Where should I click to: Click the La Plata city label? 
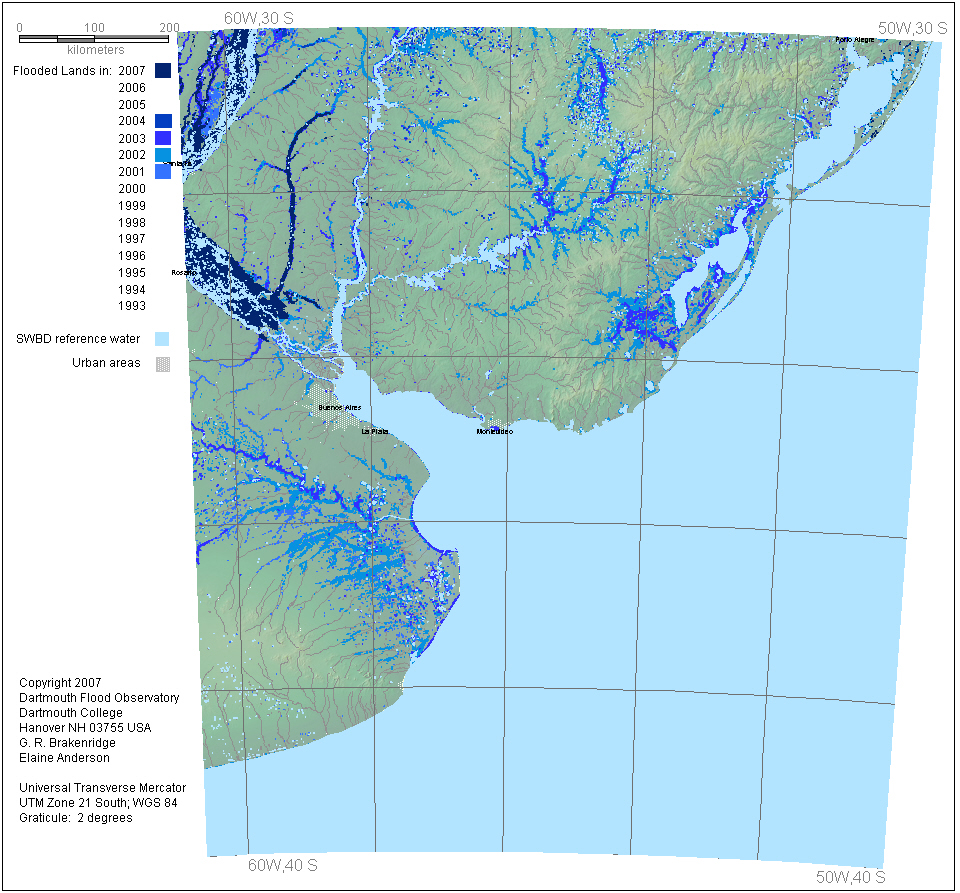click(x=375, y=432)
